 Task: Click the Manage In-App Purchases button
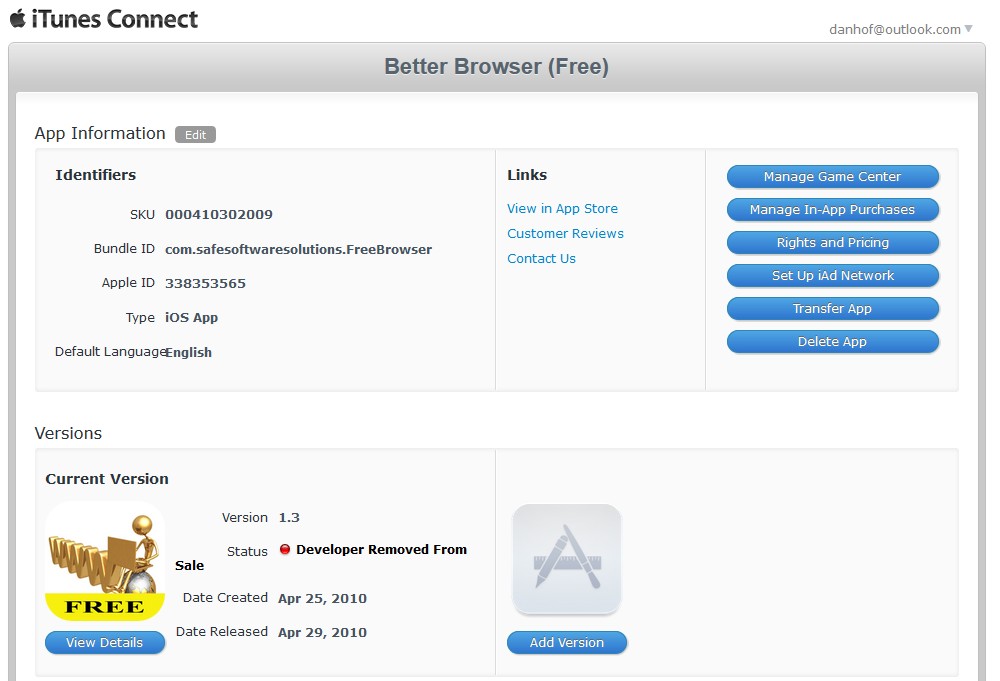832,210
